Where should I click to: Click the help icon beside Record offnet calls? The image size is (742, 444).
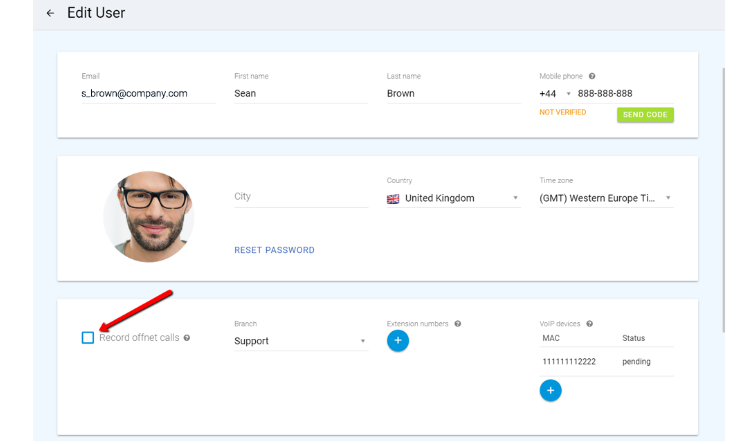[187, 338]
